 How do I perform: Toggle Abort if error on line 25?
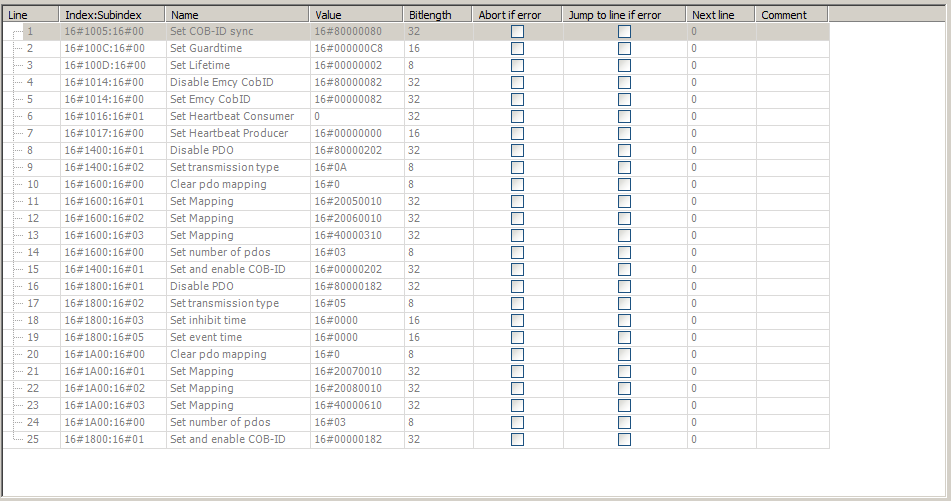click(x=517, y=440)
